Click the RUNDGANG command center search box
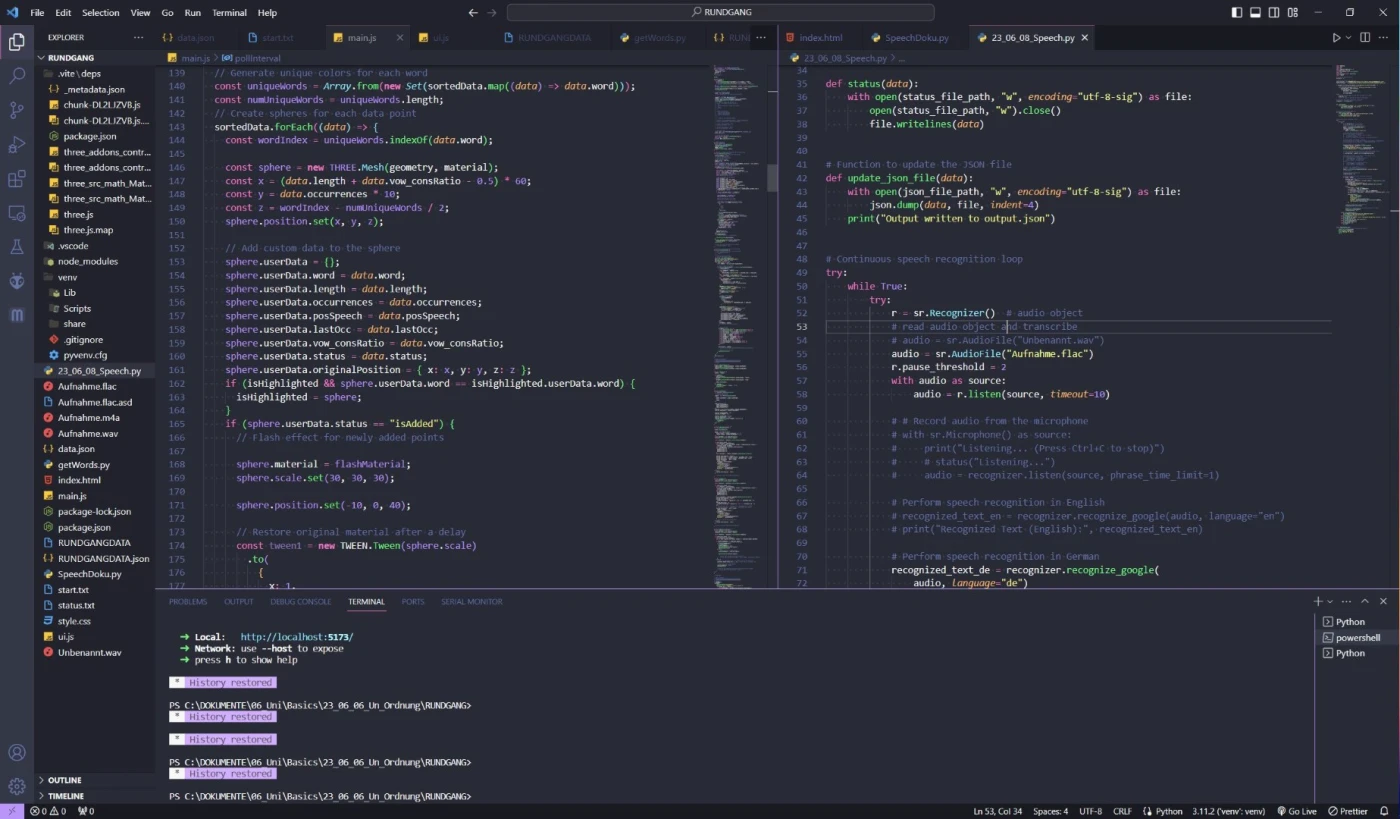 tap(720, 12)
